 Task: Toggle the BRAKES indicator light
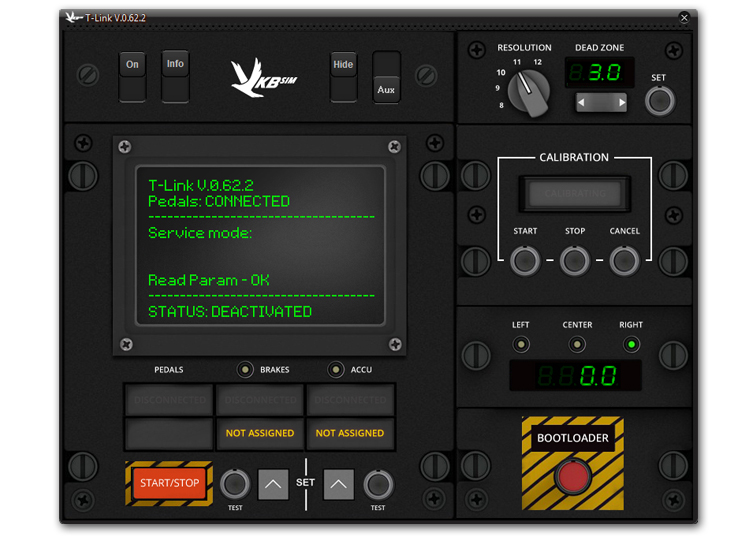[x=245, y=370]
